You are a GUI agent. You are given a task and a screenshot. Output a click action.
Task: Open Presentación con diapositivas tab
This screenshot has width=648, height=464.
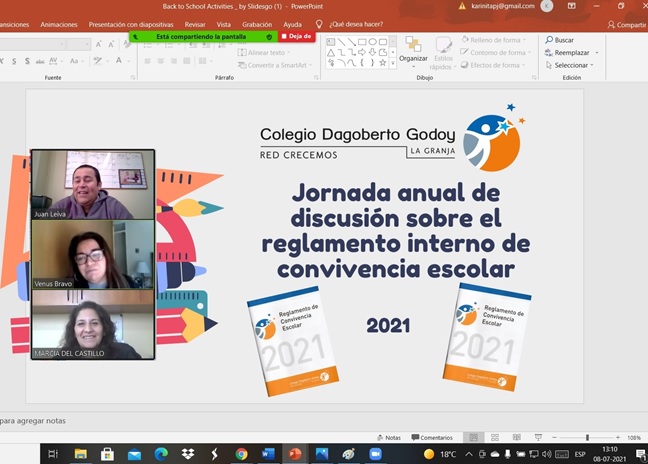click(131, 24)
